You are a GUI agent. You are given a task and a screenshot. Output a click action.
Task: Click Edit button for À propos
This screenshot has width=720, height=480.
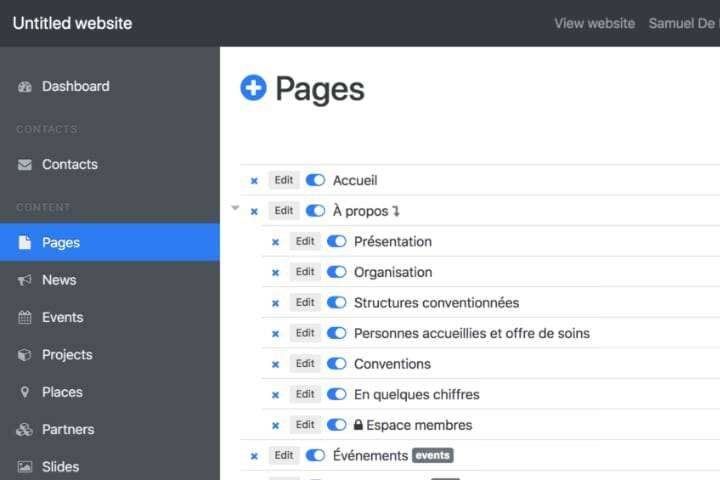pos(284,211)
